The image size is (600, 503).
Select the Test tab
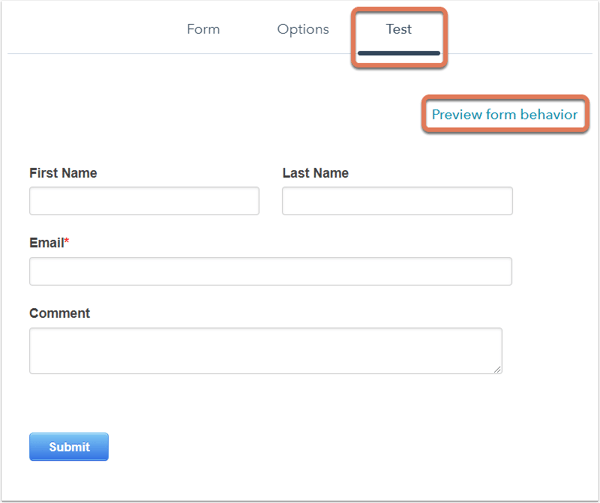(399, 29)
